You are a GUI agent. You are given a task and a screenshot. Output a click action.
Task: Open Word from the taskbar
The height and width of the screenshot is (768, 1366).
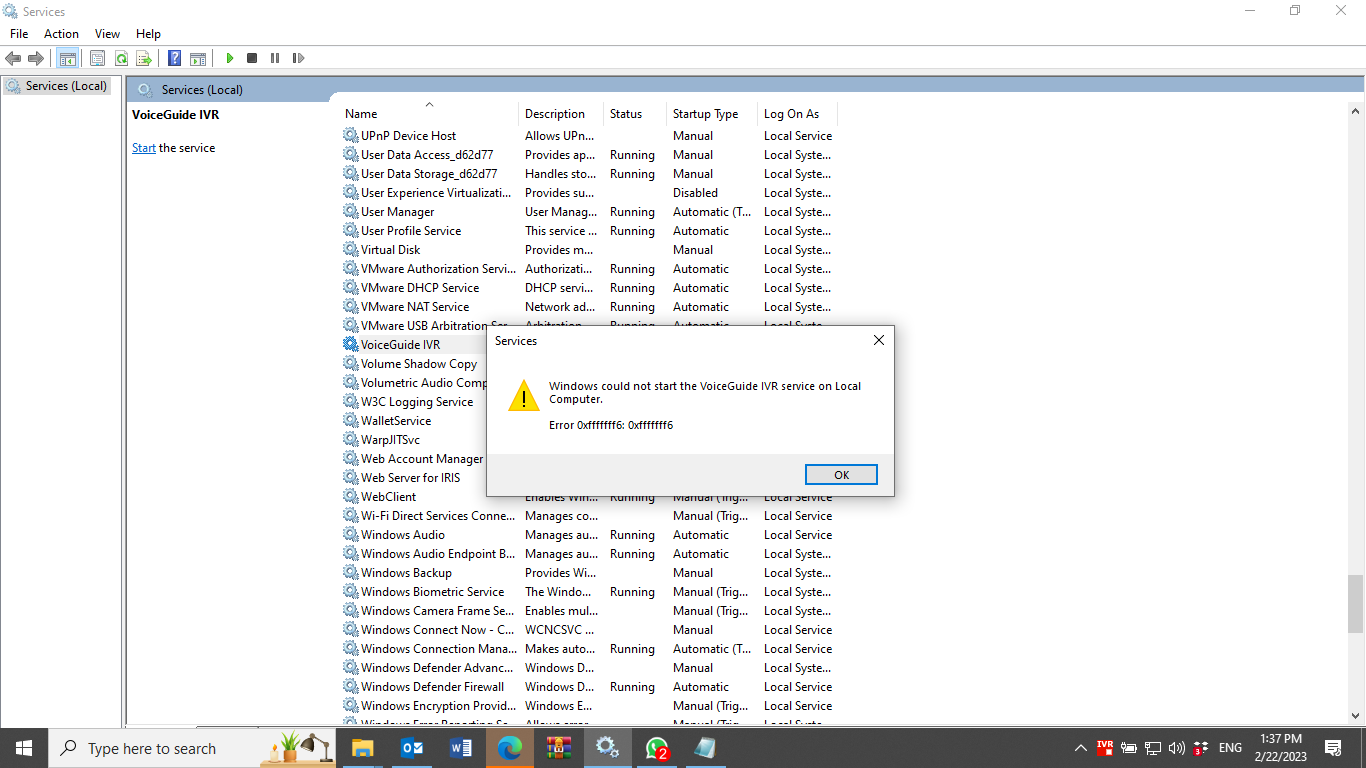pyautogui.click(x=460, y=748)
